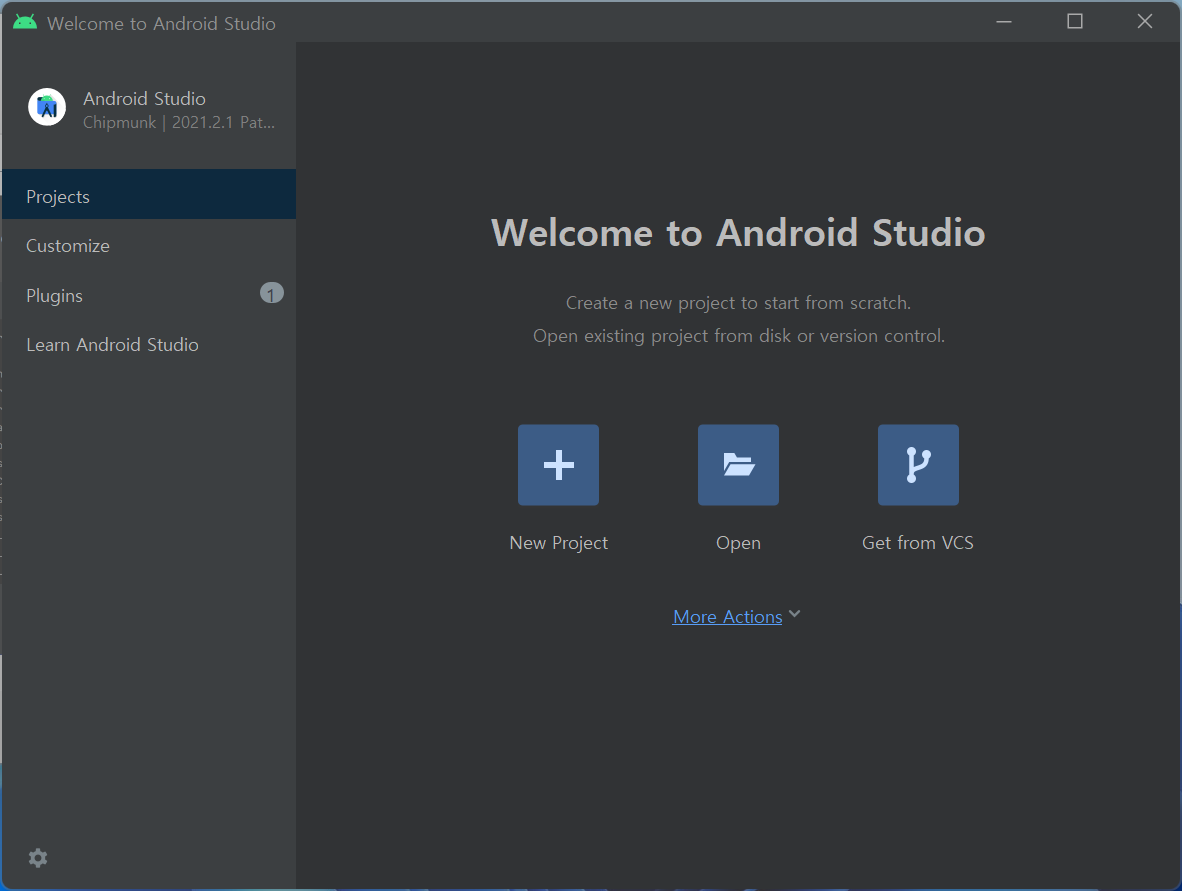The height and width of the screenshot is (891, 1182).
Task: Click the Android Studio logo in sidebar
Action: click(x=47, y=107)
